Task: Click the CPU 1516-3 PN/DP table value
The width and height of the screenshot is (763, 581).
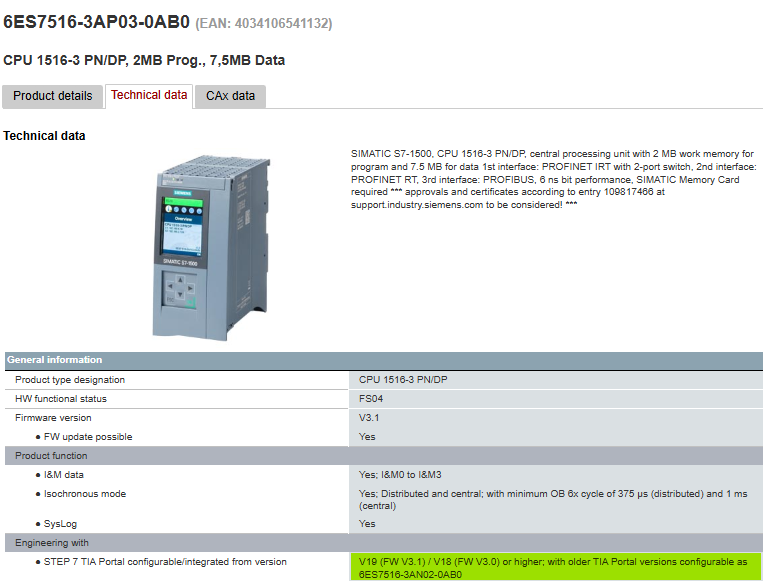Action: 403,380
